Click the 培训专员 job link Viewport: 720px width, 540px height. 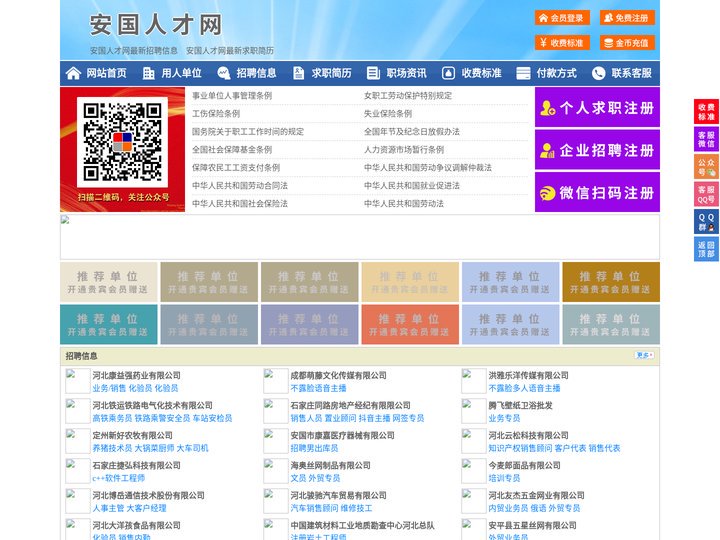(504, 478)
